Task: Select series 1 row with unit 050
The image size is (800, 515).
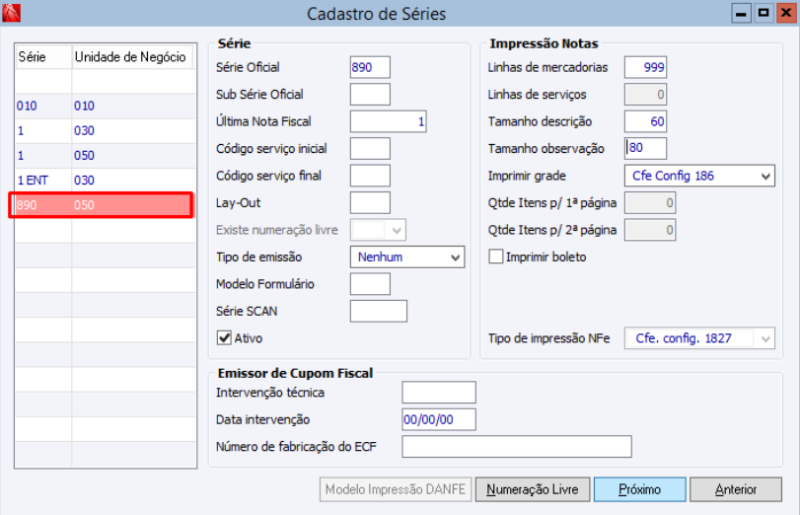Action: tap(106, 156)
